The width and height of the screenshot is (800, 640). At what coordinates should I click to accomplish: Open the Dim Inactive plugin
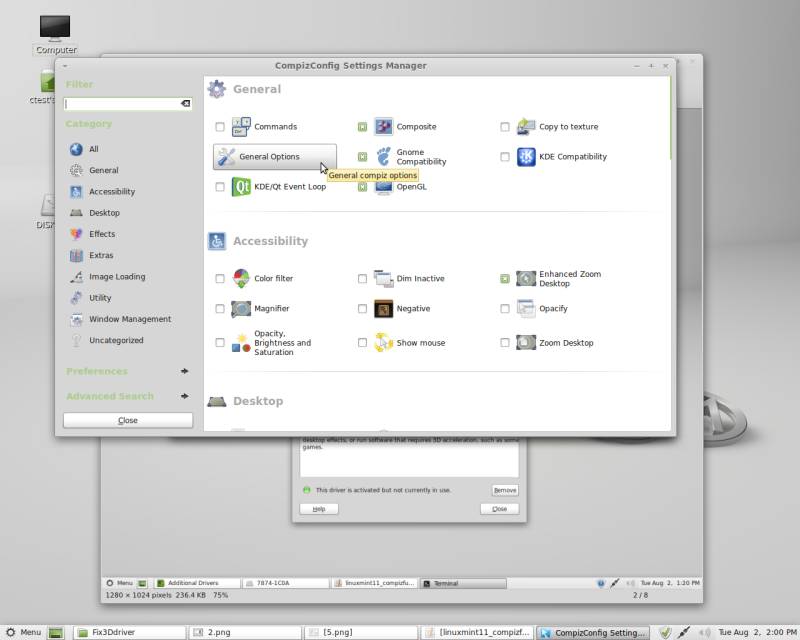click(x=410, y=279)
